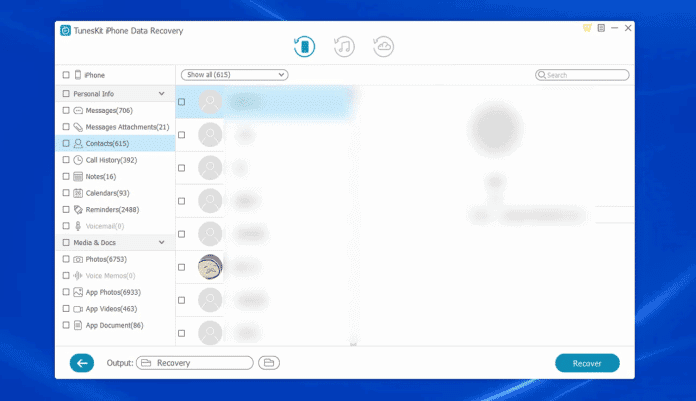
Task: Close the TunesKit window
Action: (x=628, y=28)
